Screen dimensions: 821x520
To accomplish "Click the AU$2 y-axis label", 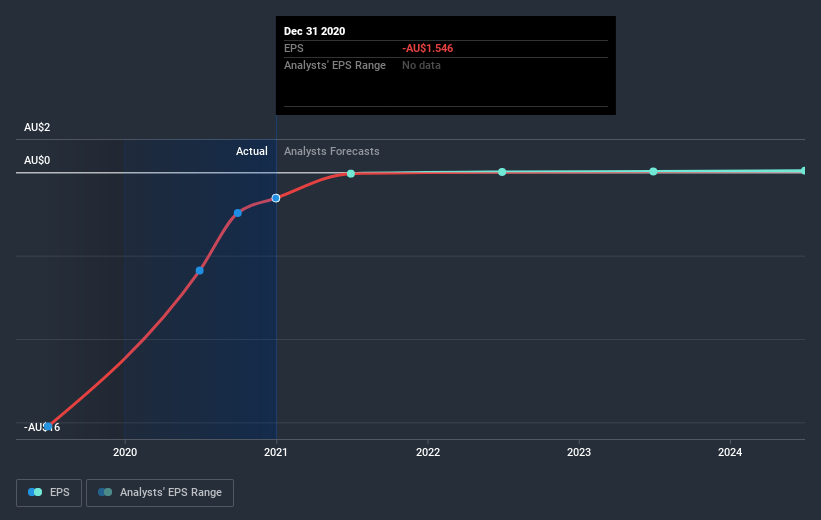I will tap(37, 127).
